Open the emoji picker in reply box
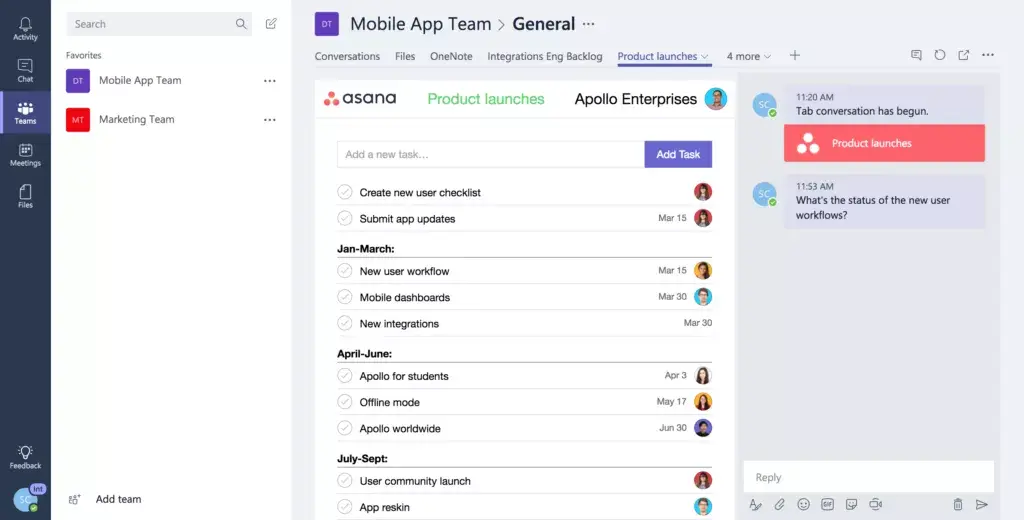 tap(803, 505)
